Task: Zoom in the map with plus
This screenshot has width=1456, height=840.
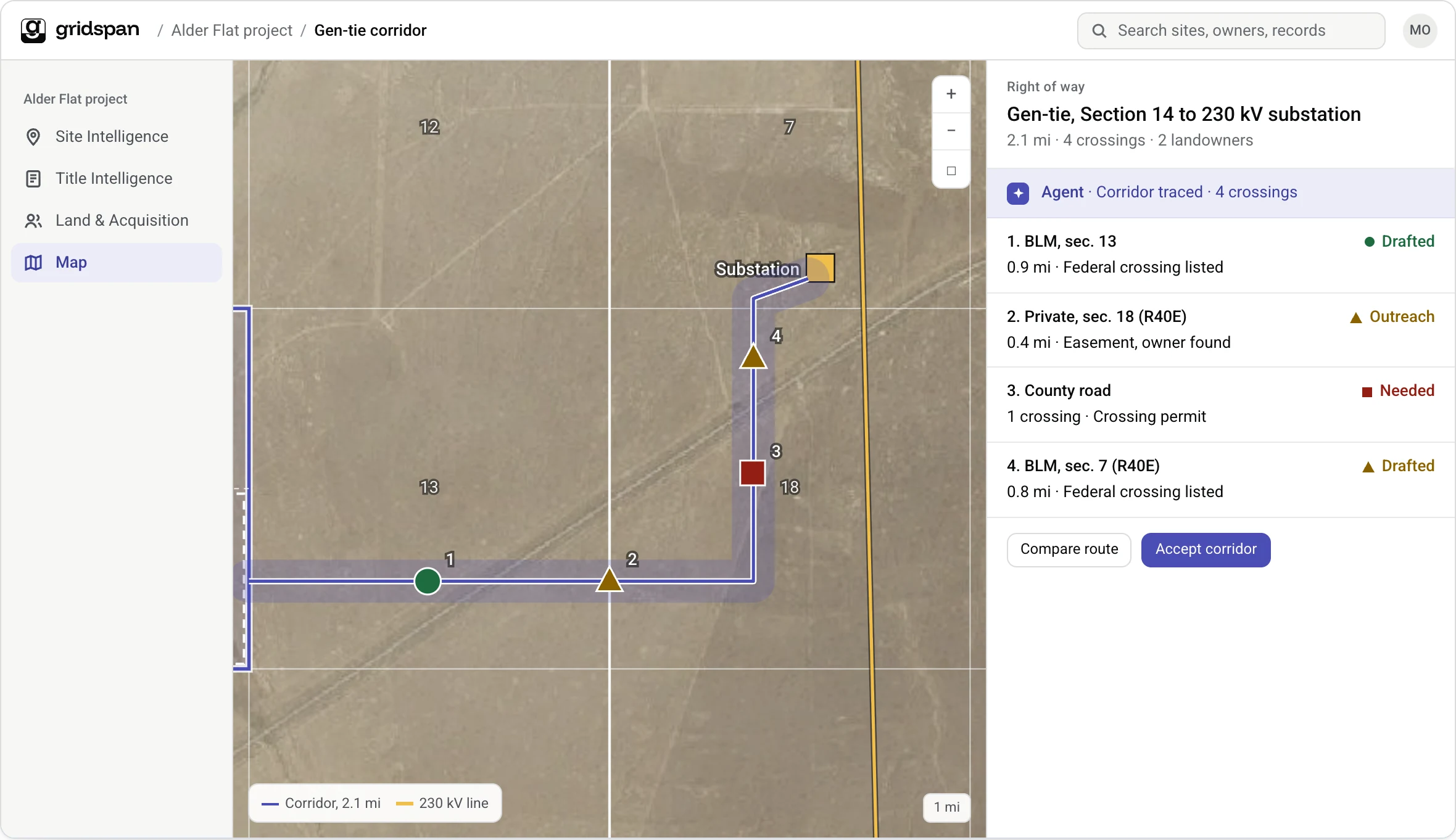Action: click(951, 94)
